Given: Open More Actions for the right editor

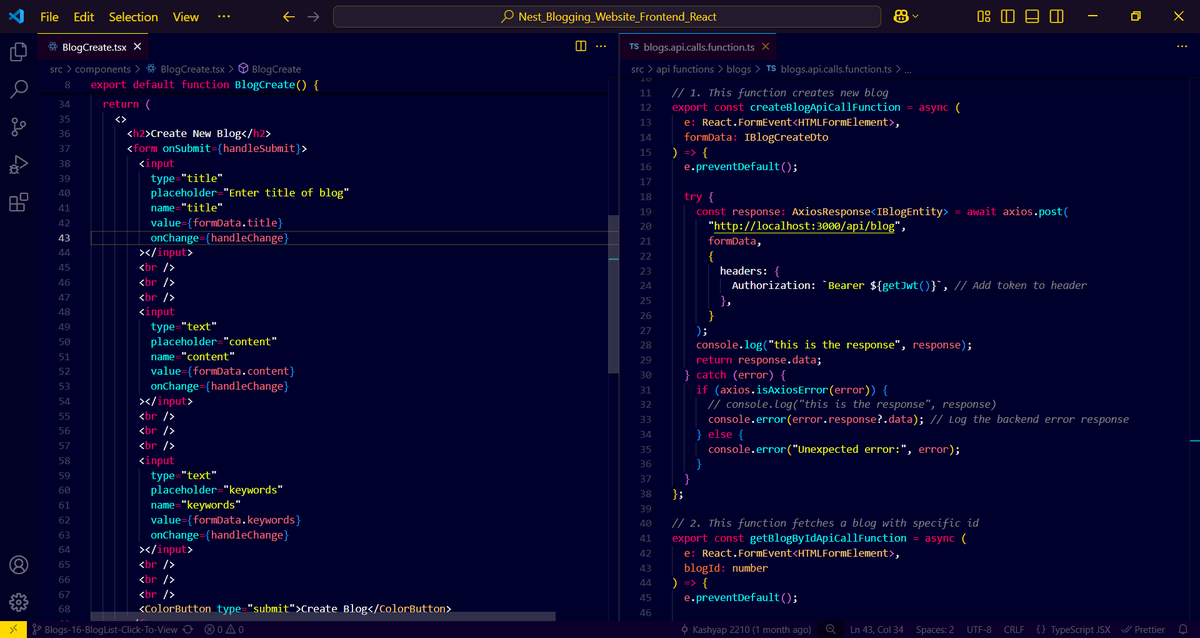Looking at the screenshot, I should coord(1183,46).
